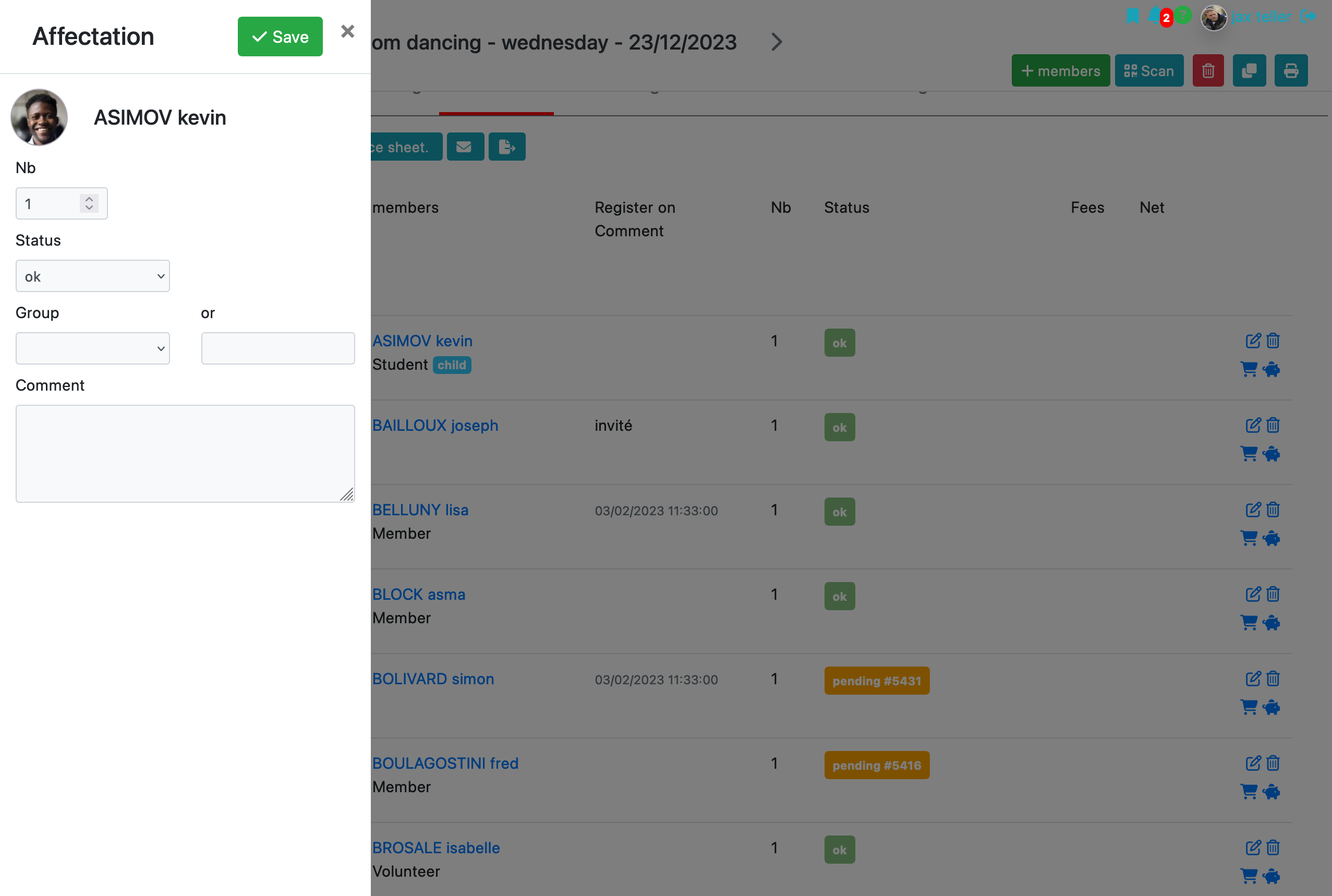Edit BLOCK asma's registration

click(1253, 594)
